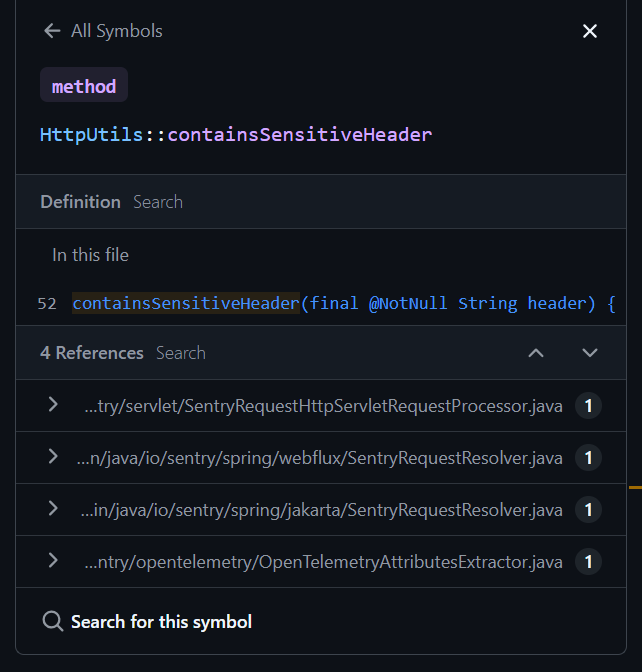This screenshot has height=672, width=642.
Task: Jump to next reference
Action: 590,353
